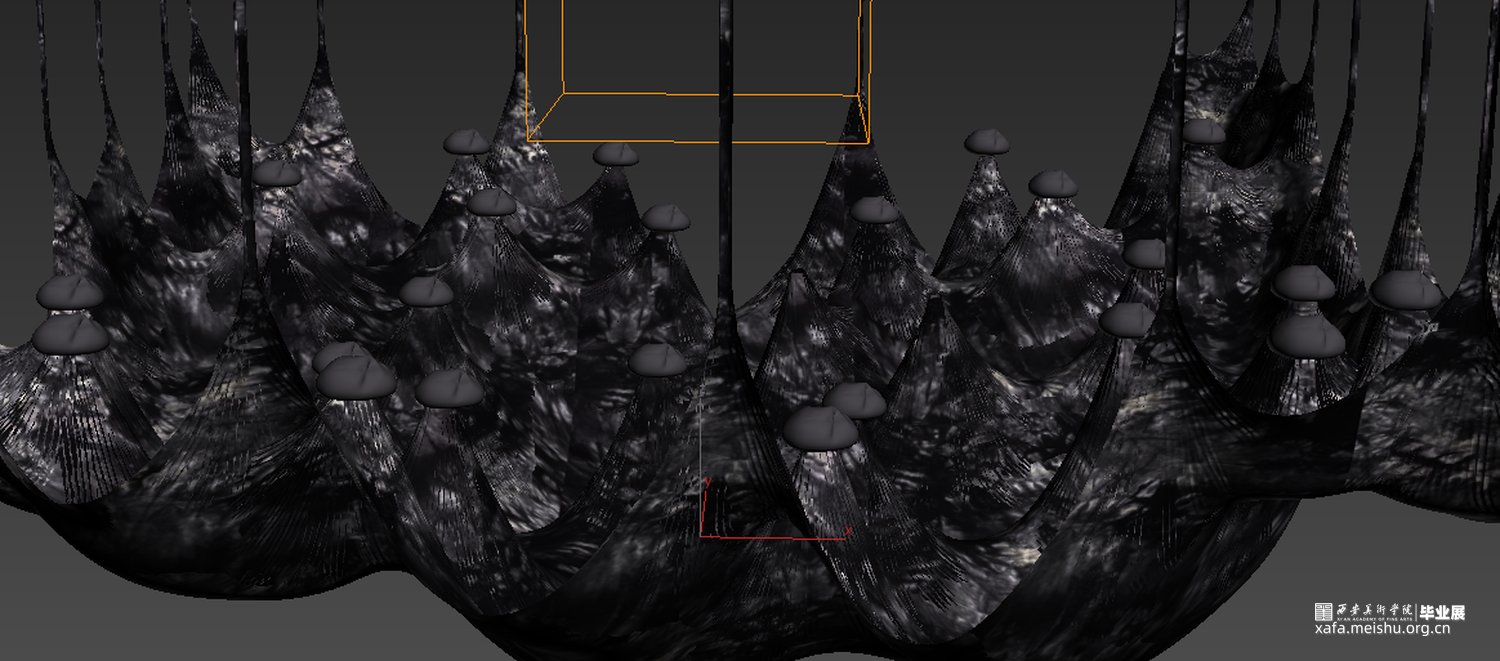Select the thick vertical strand through orange box
Viewport: 1500px width, 661px height.
(725, 60)
